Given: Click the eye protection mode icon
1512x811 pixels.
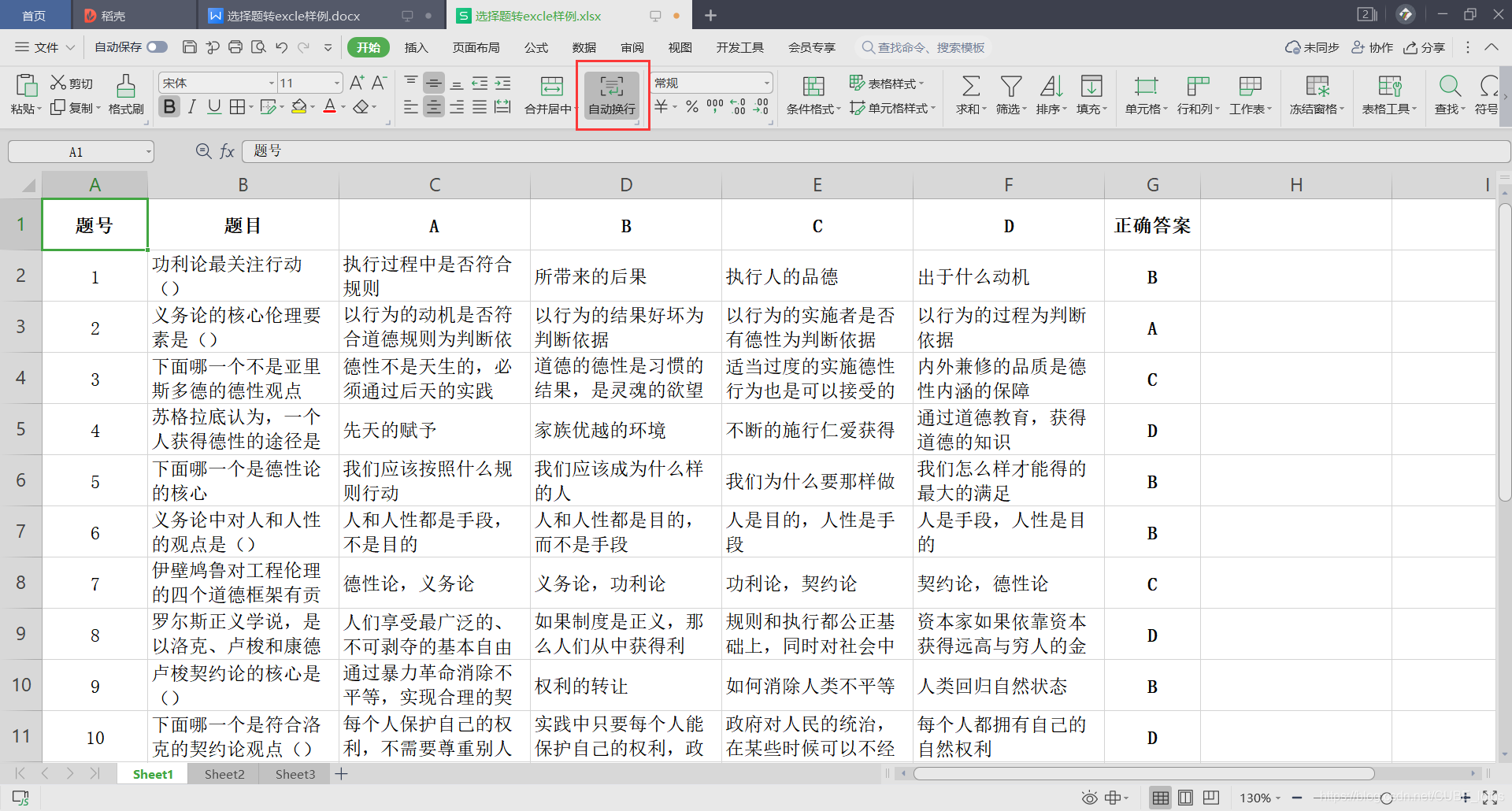Looking at the screenshot, I should (x=1089, y=798).
